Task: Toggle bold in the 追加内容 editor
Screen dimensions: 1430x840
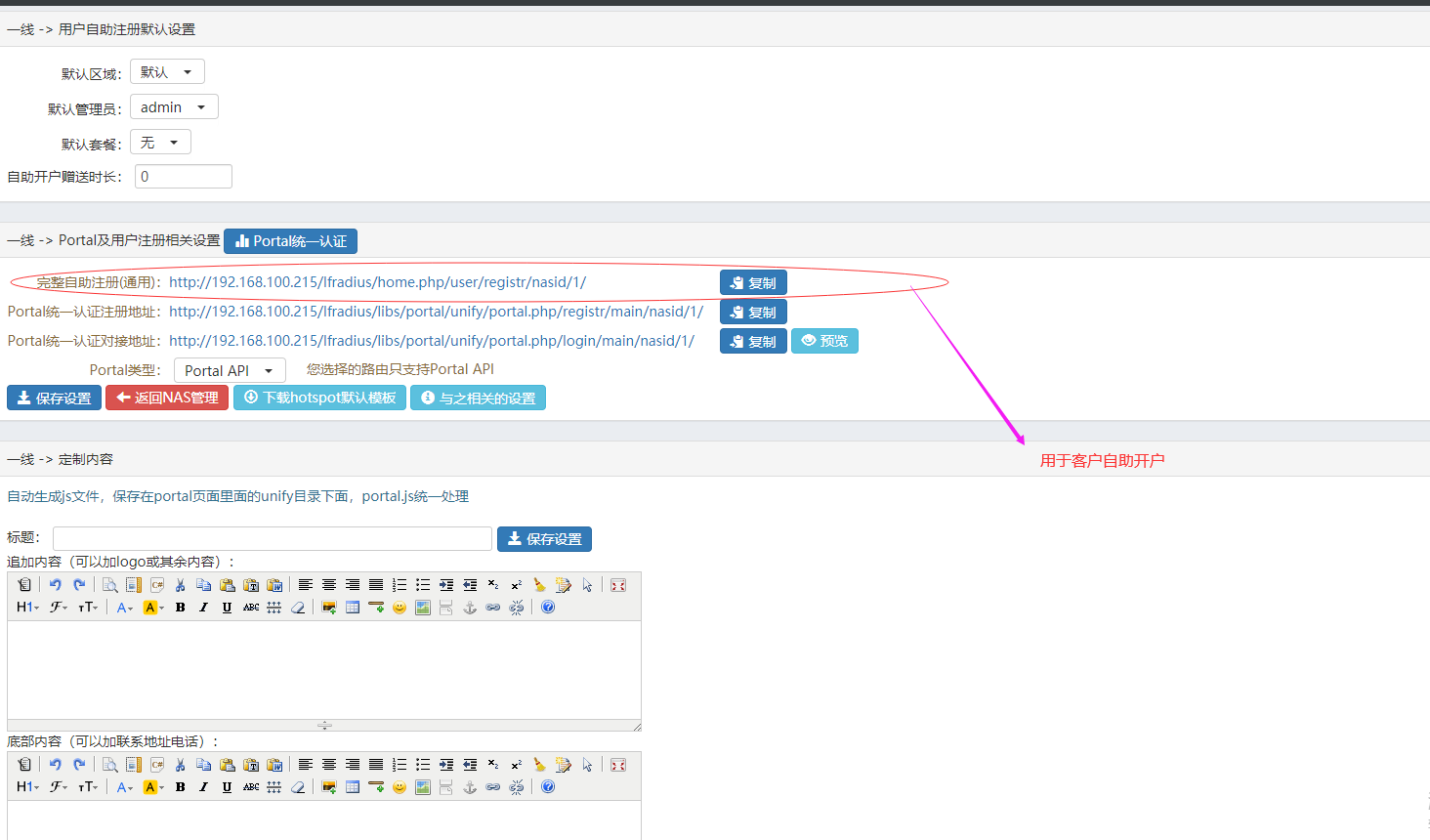Action: pyautogui.click(x=181, y=608)
